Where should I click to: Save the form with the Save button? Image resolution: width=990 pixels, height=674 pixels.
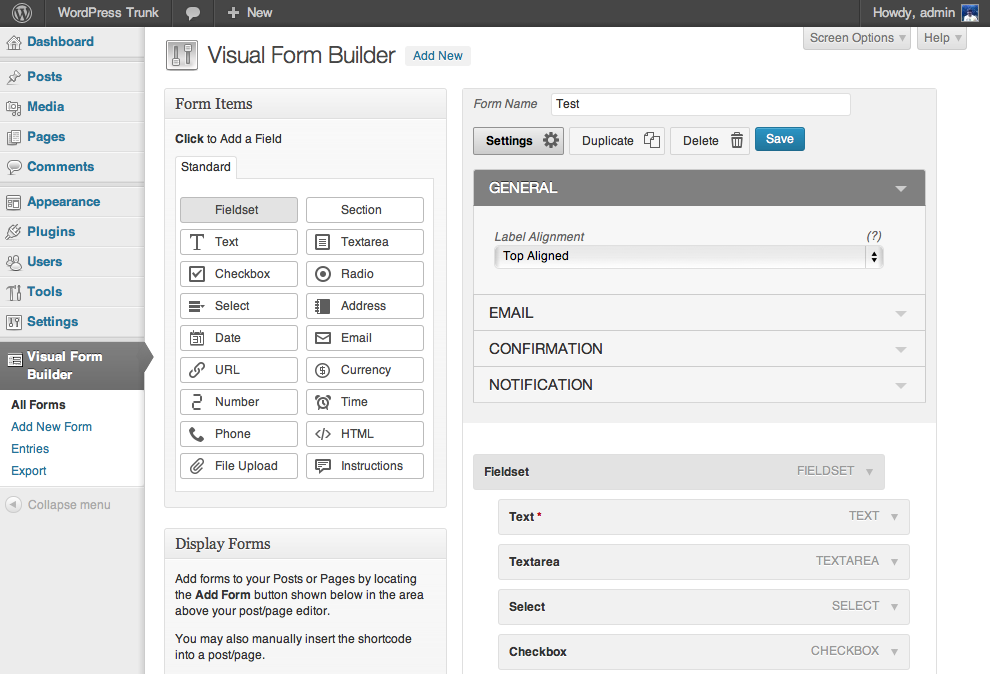tap(779, 140)
